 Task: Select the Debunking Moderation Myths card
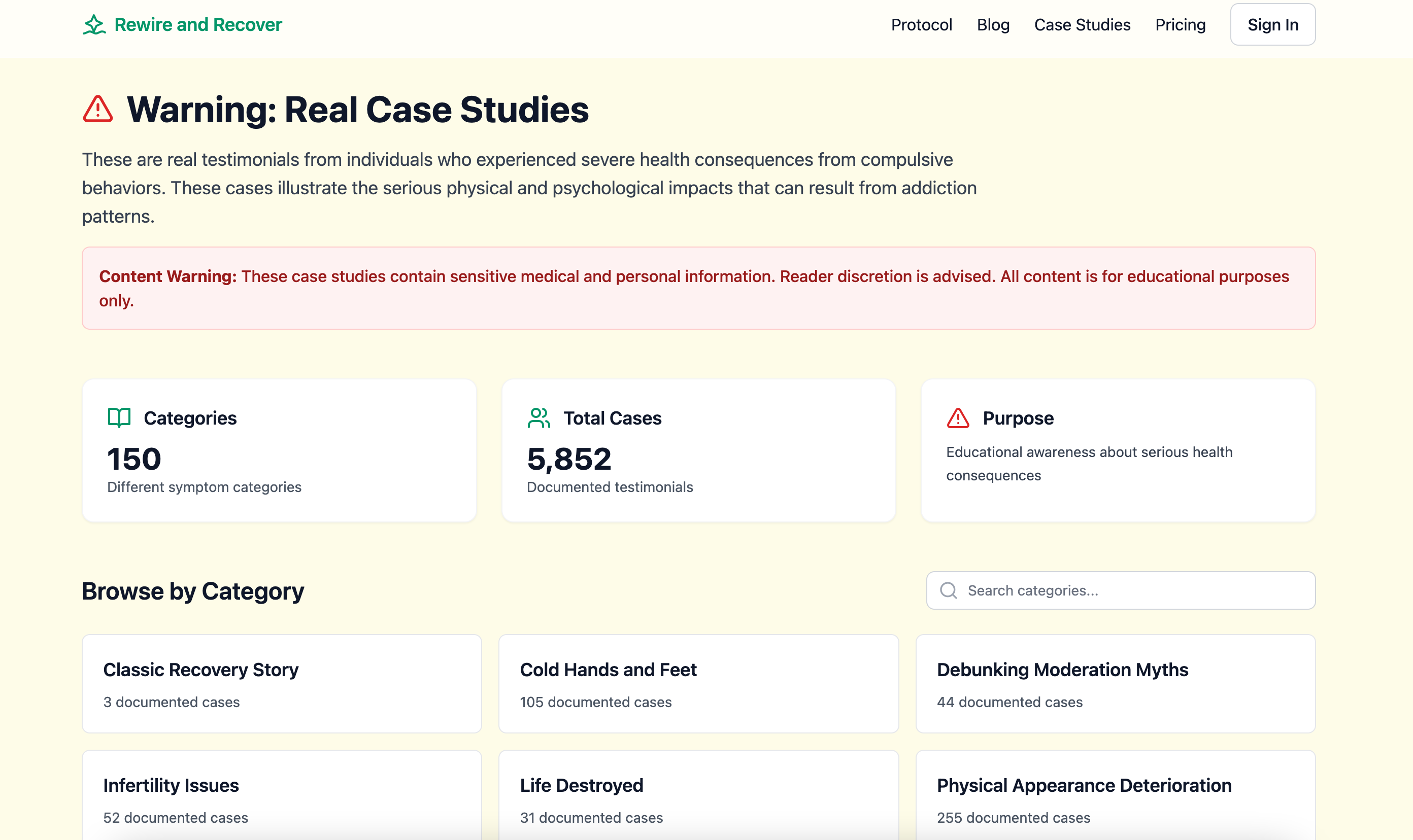[x=1115, y=683]
